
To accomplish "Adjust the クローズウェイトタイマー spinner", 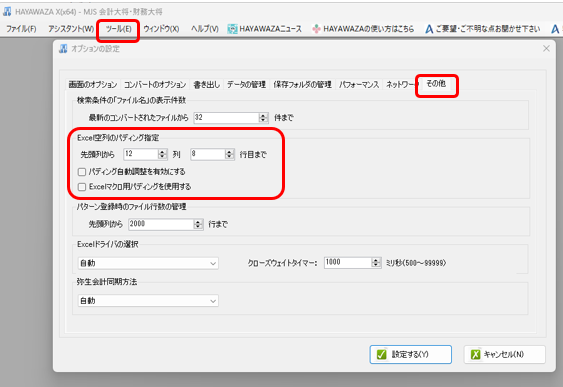I will (x=376, y=262).
